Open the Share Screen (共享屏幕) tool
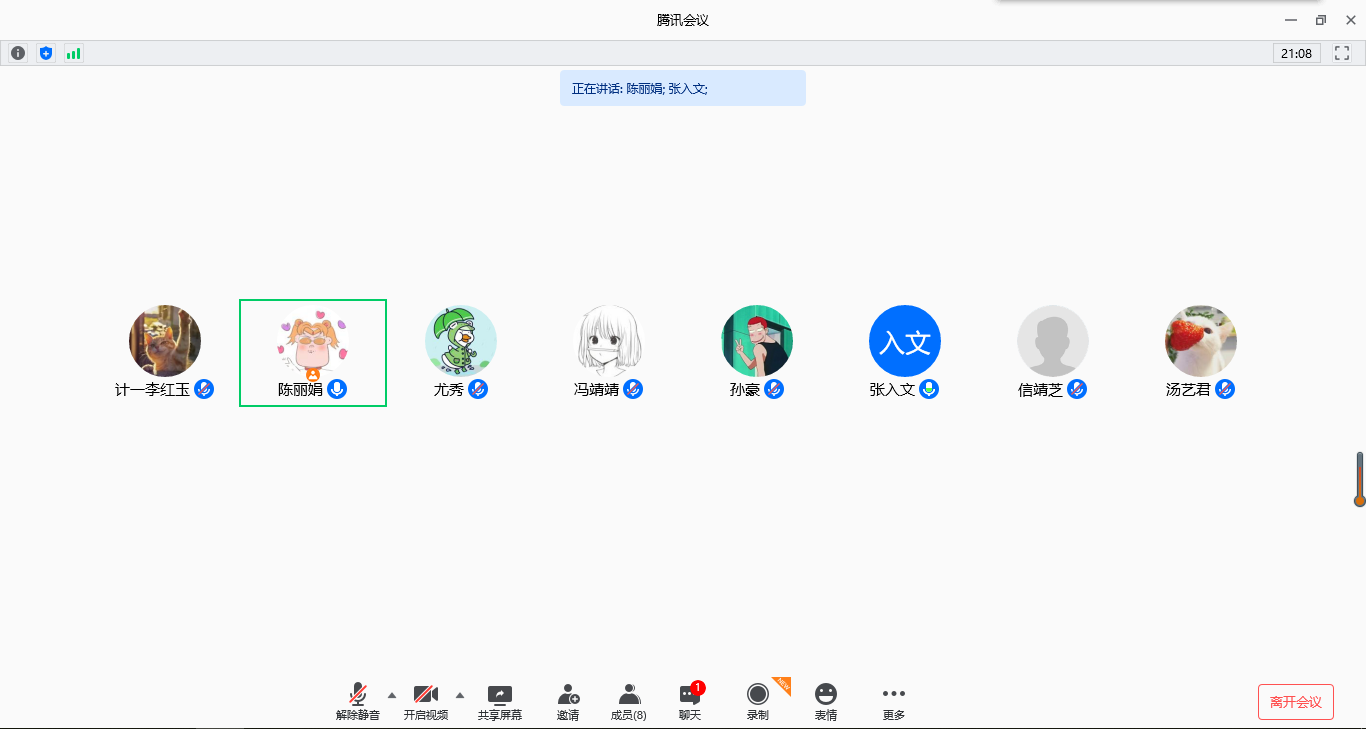The width and height of the screenshot is (1366, 729). tap(499, 702)
